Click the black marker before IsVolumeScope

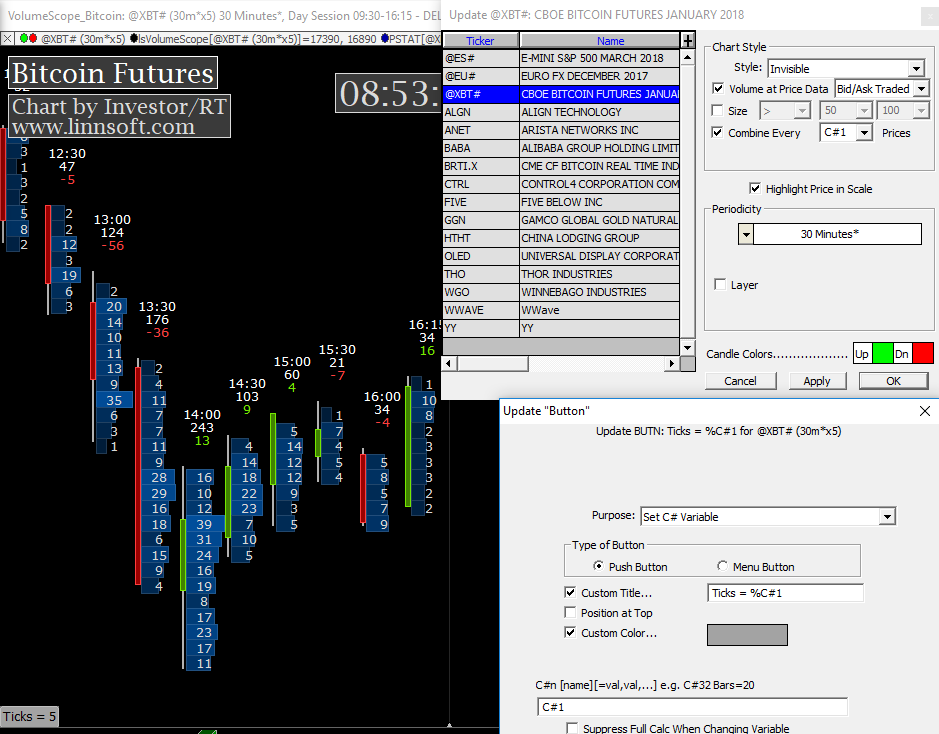133,39
